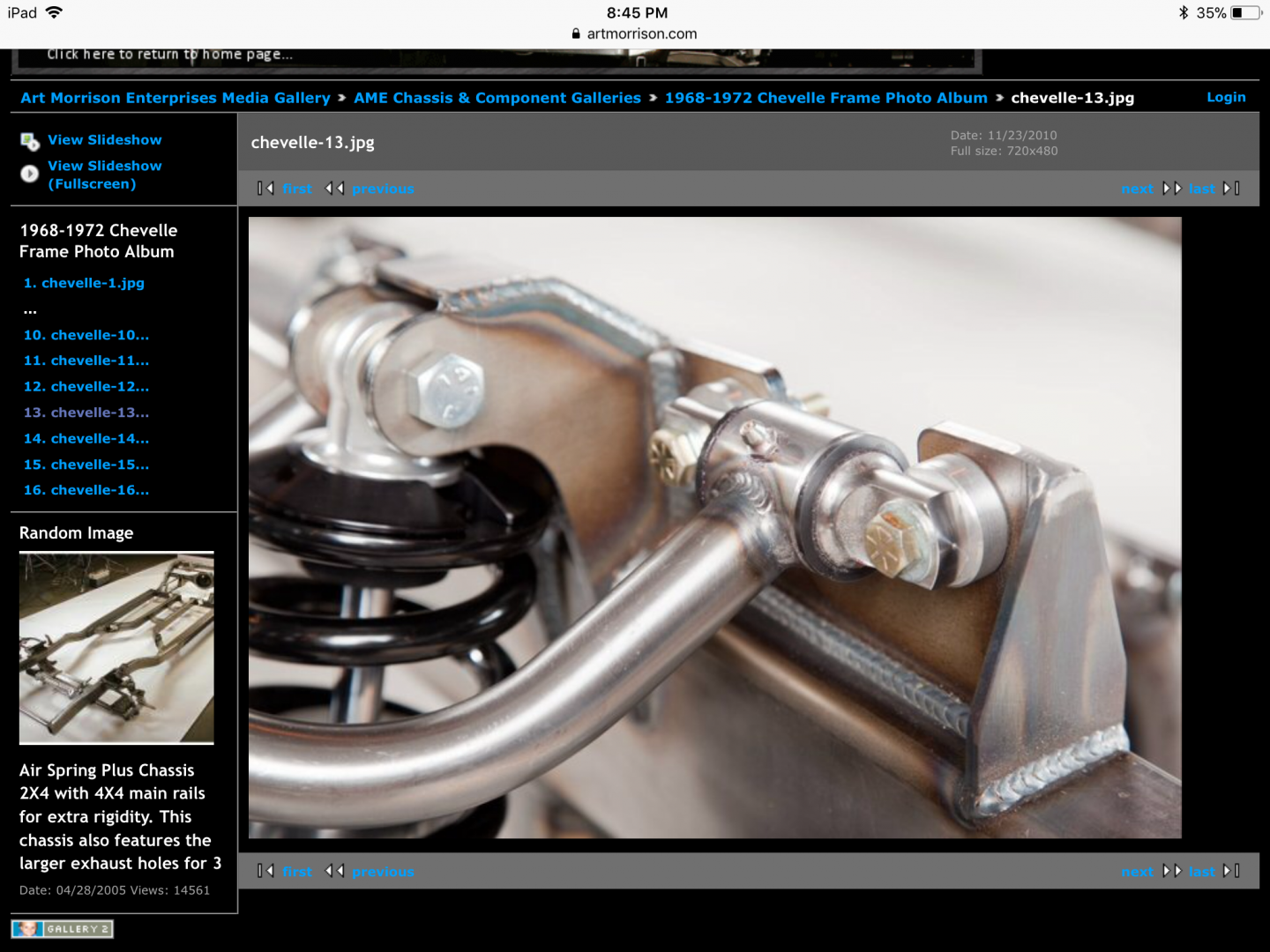Screen dimensions: 1270x952
Task: Click the Login link
Action: tap(1226, 97)
